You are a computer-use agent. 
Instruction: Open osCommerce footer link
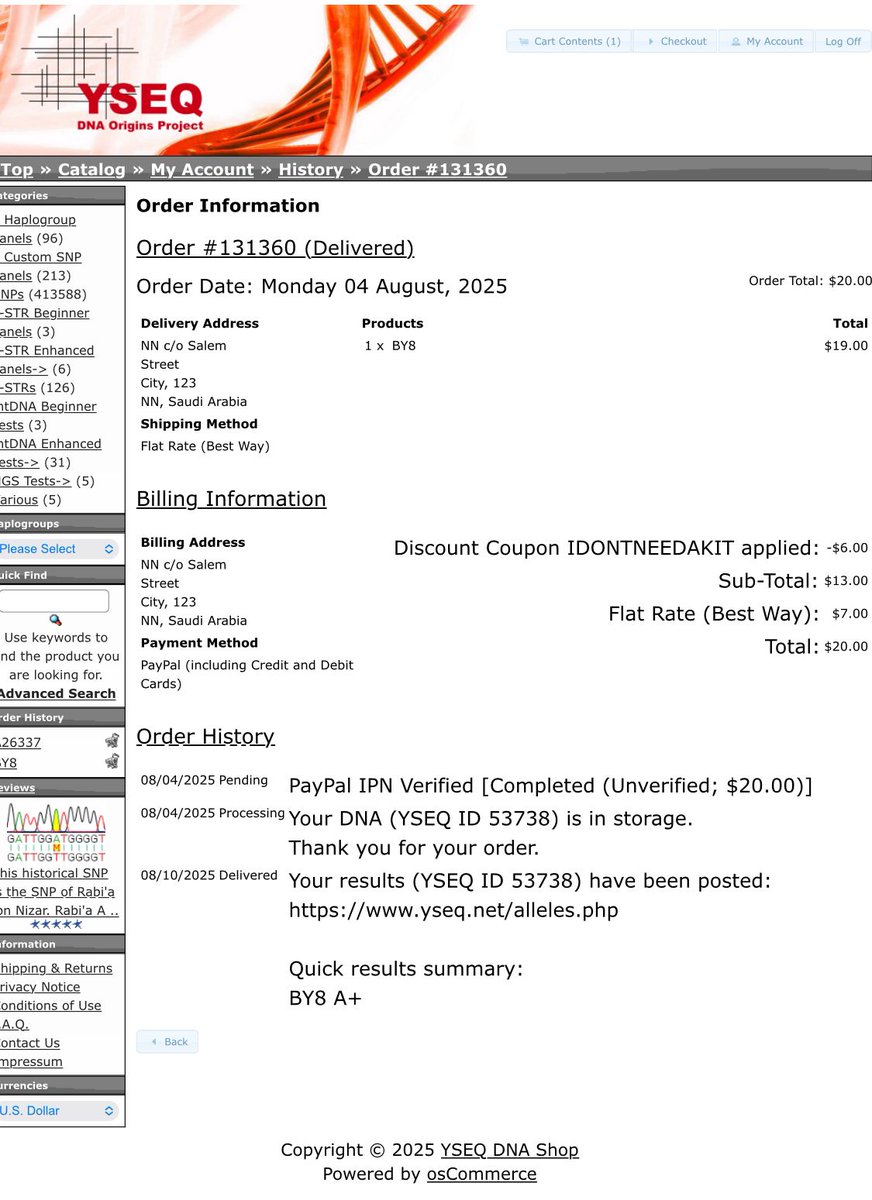(x=481, y=1175)
